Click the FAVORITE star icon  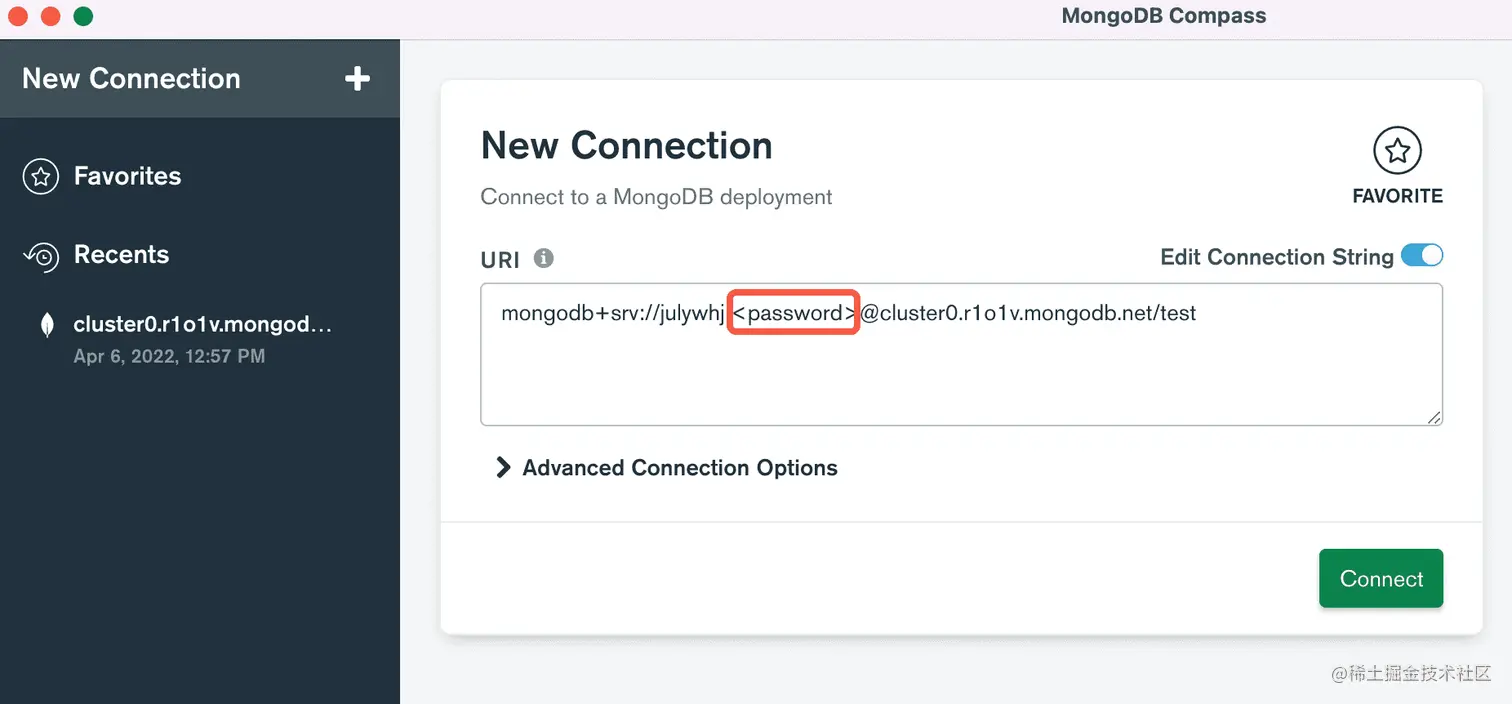[1397, 151]
